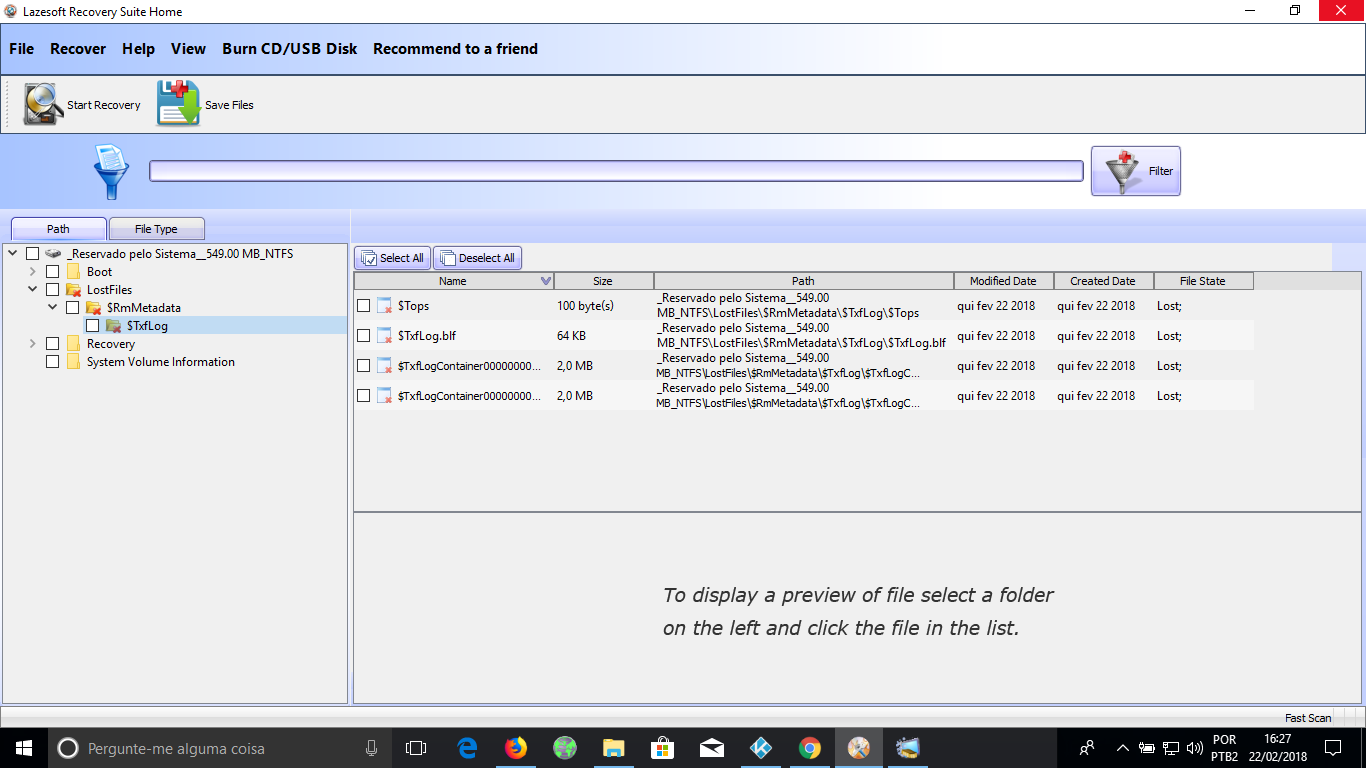Collapse the $RmMetadata folder node
The image size is (1366, 768).
point(53,308)
